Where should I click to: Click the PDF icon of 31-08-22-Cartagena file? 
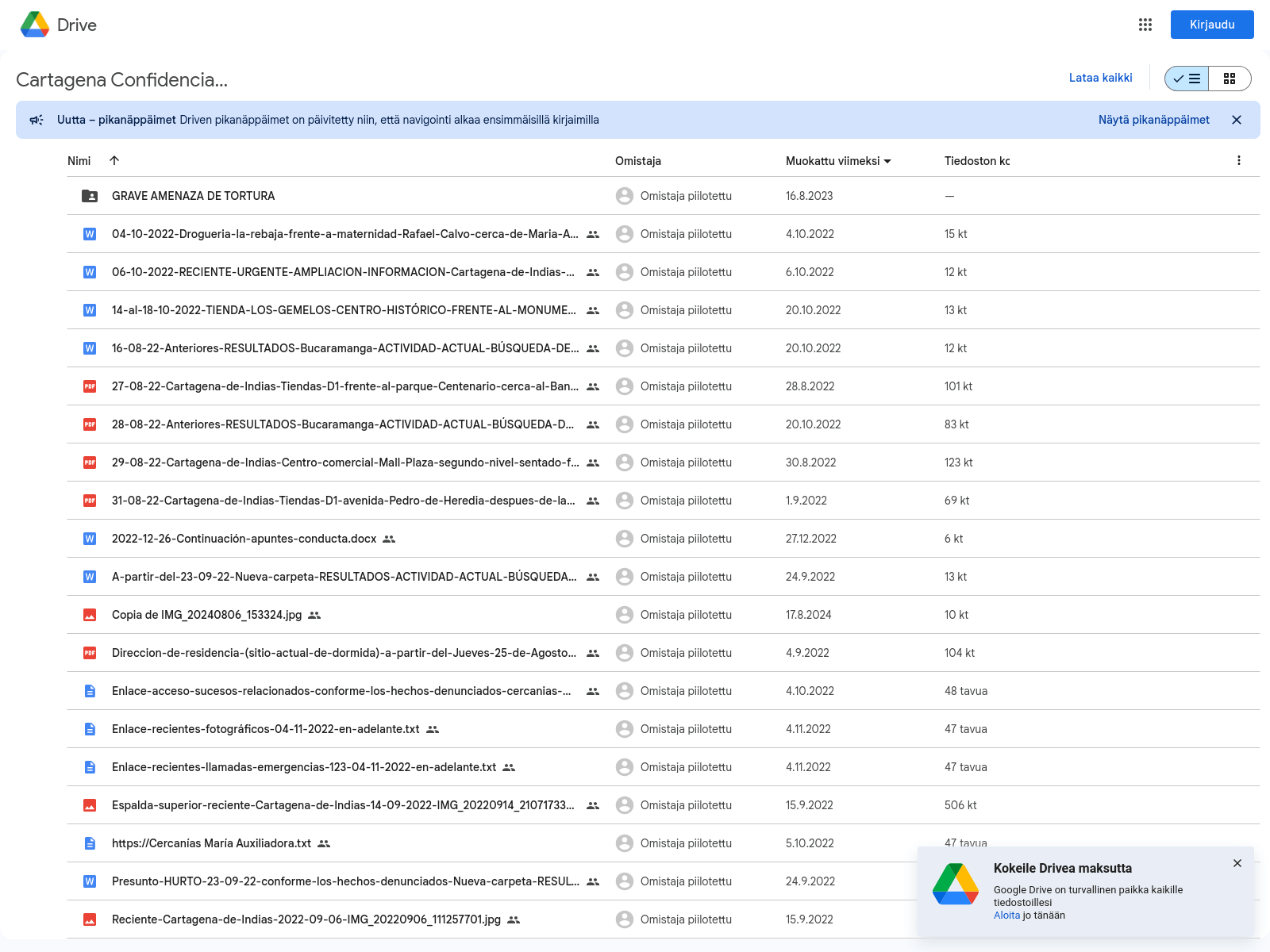tap(90, 501)
